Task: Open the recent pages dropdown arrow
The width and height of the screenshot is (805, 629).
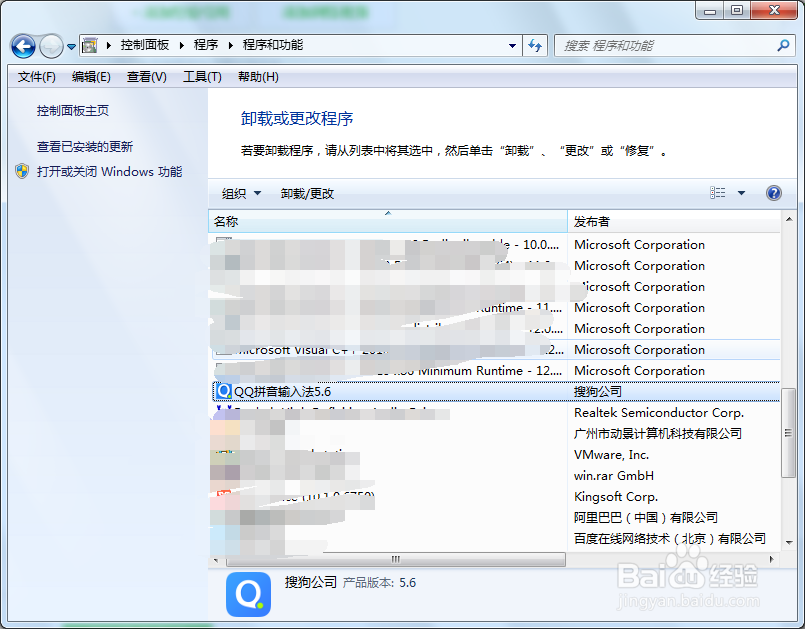Action: (71, 47)
